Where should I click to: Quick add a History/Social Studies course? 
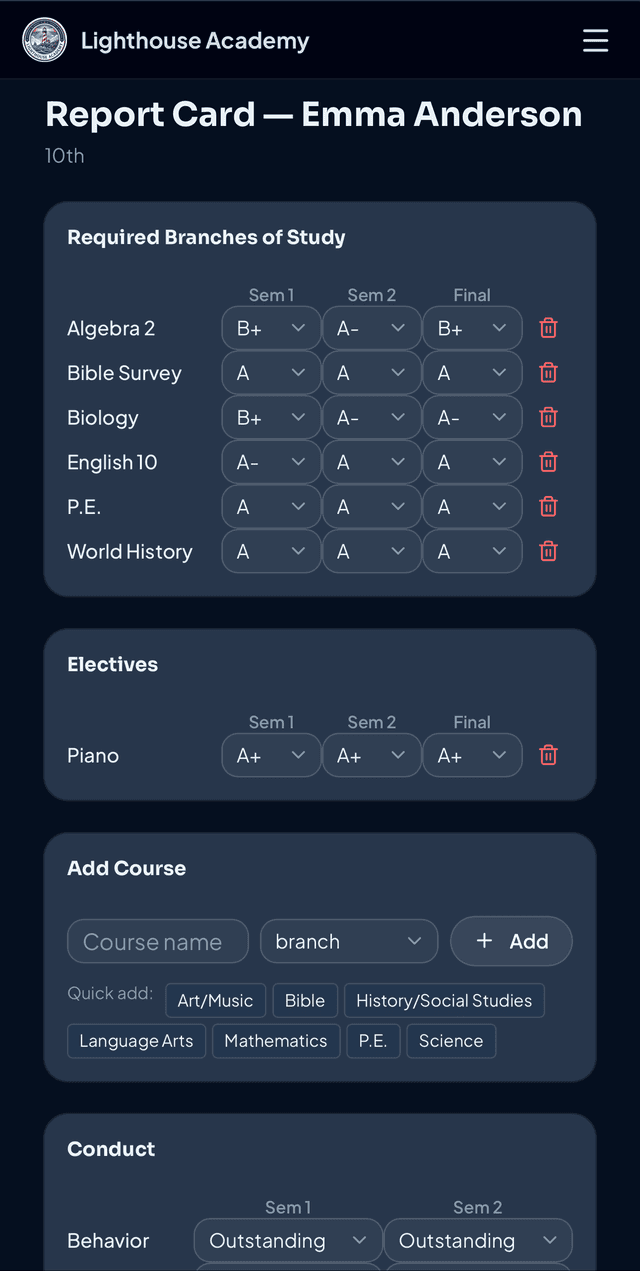pos(444,1000)
